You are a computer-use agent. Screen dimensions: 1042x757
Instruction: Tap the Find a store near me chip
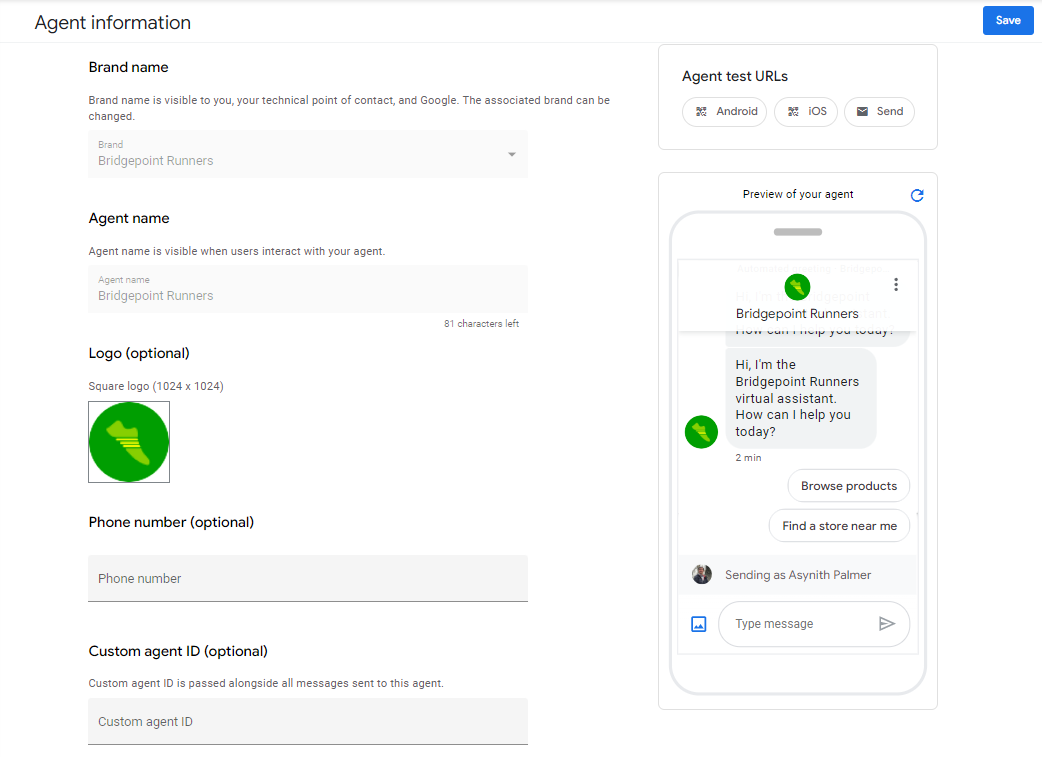(x=839, y=526)
